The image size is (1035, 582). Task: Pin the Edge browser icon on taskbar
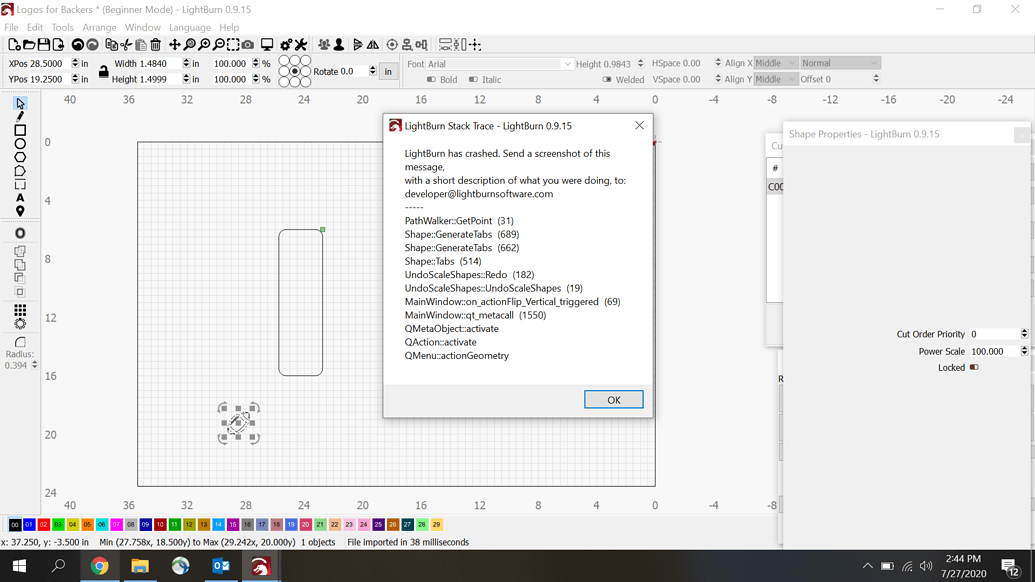181,565
